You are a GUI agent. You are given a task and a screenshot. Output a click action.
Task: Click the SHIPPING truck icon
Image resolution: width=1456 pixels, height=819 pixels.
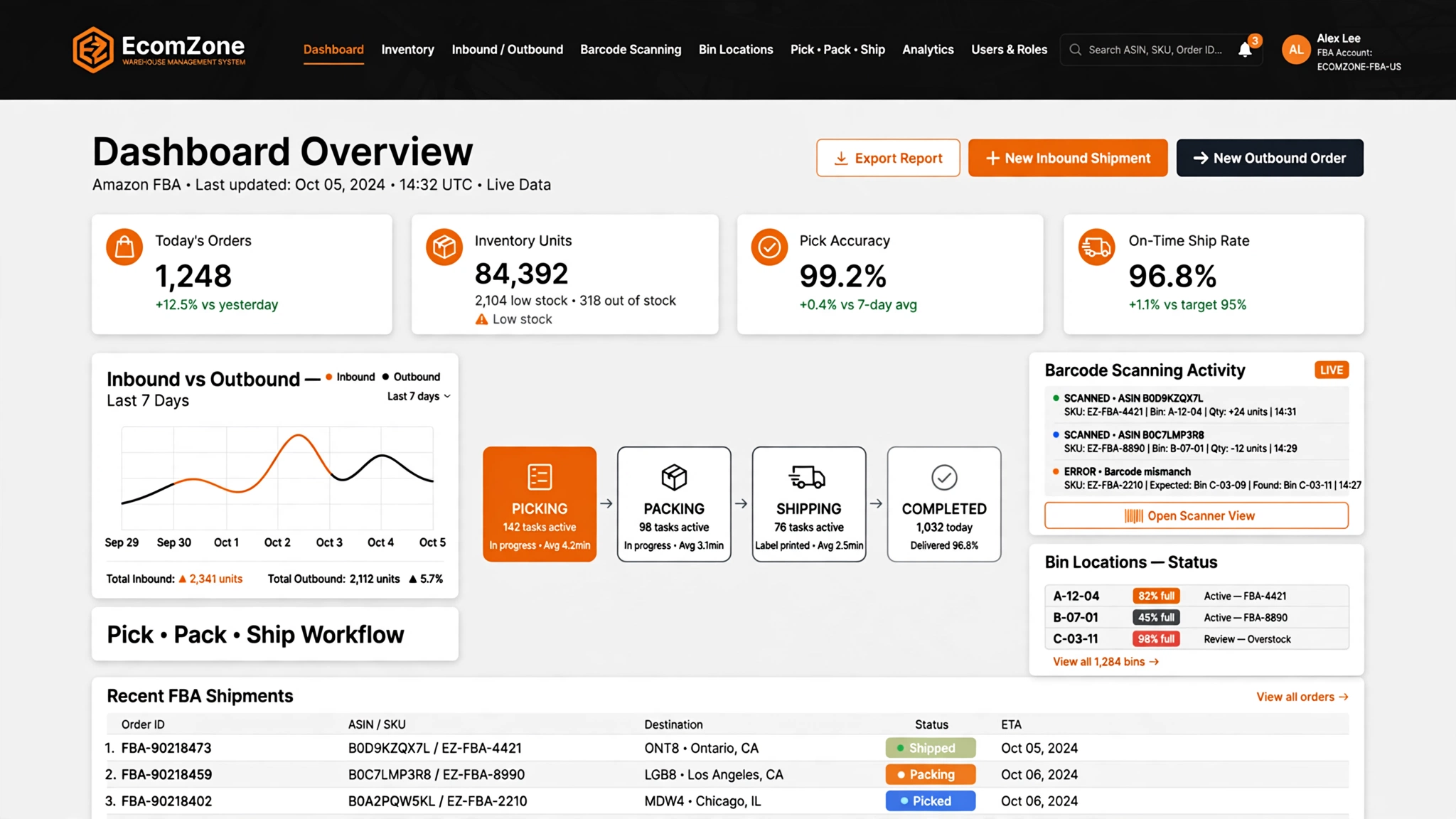click(808, 477)
